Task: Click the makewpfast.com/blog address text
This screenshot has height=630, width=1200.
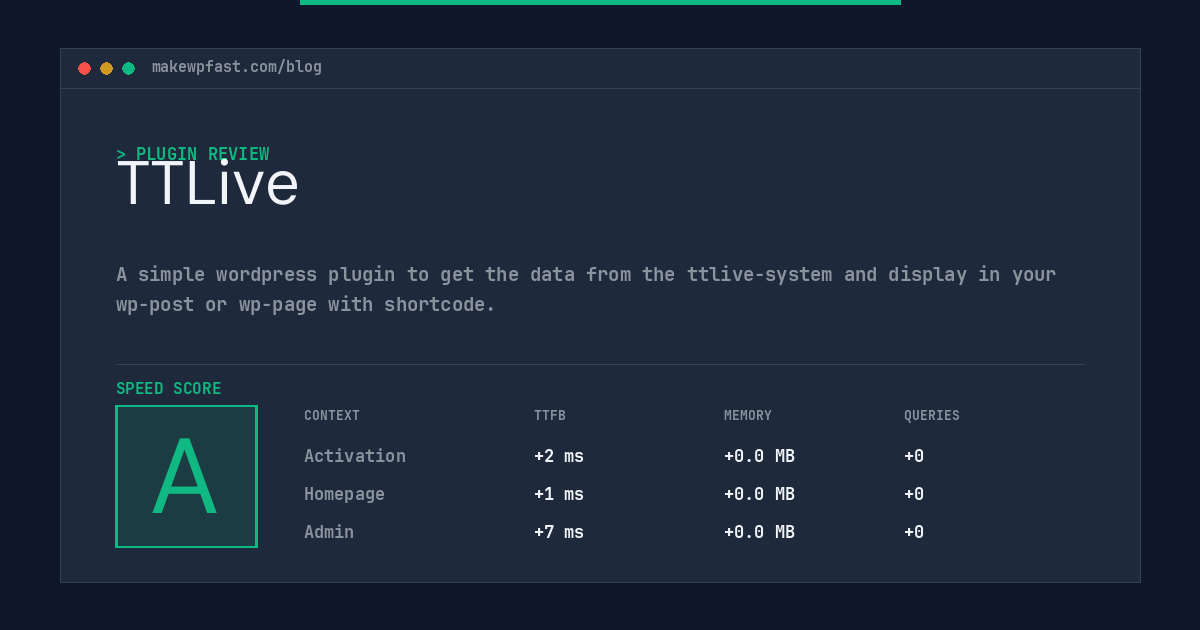Action: [237, 67]
